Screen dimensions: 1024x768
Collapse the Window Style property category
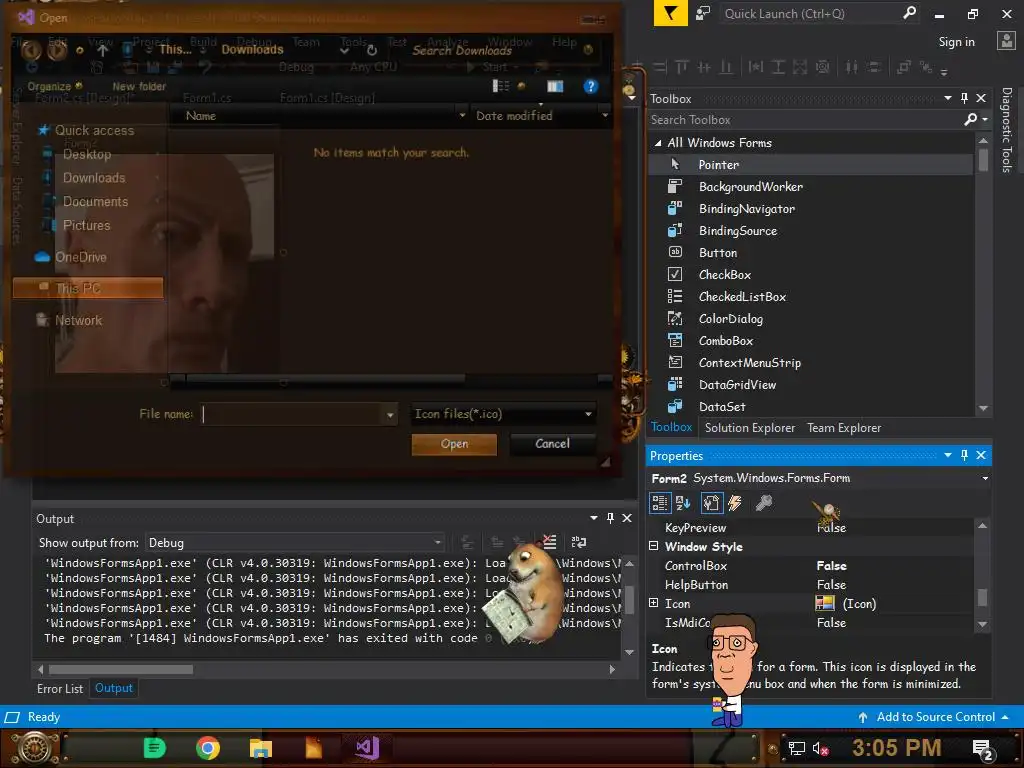(x=654, y=546)
